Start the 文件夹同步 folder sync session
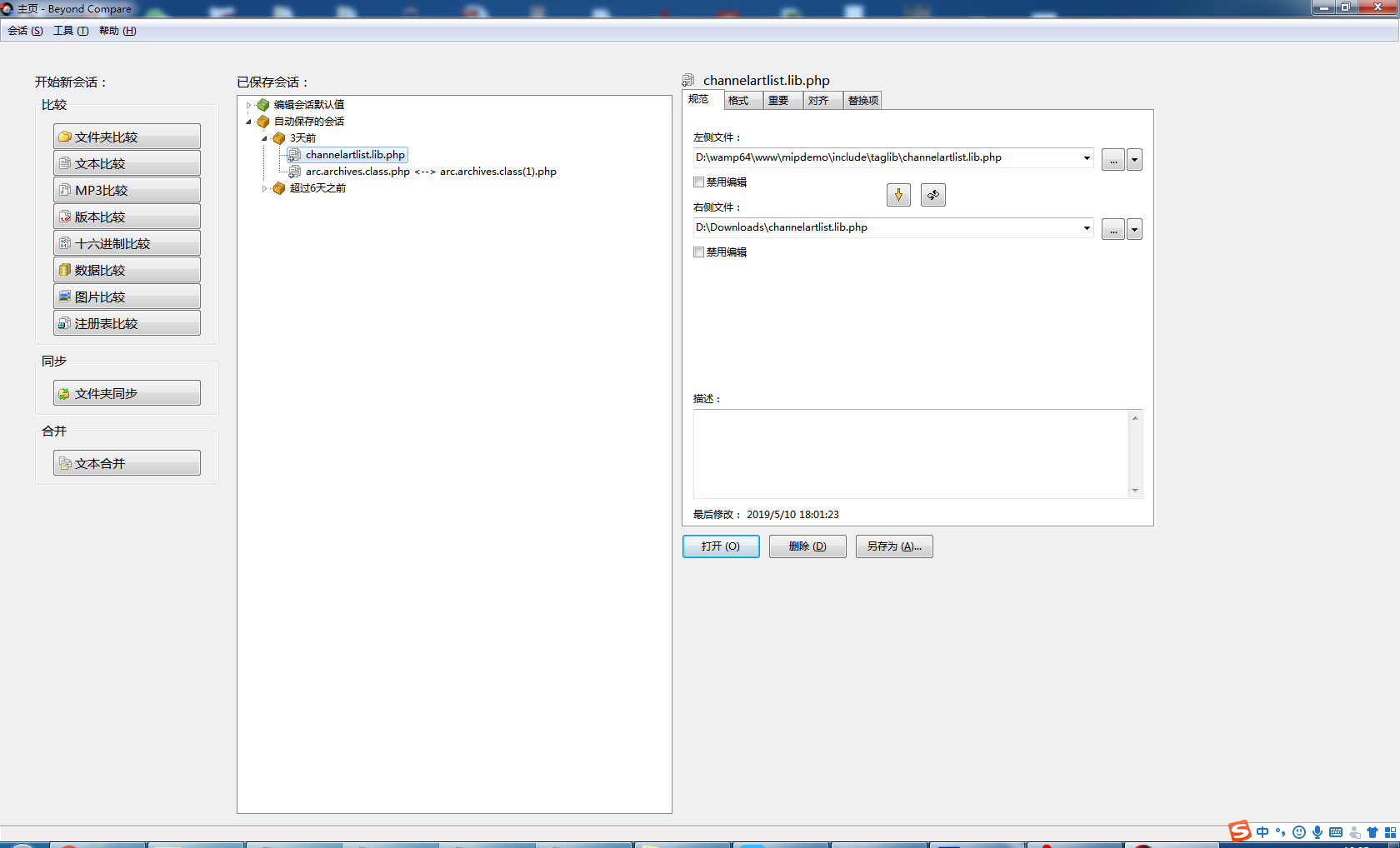This screenshot has width=1400, height=848. point(127,393)
